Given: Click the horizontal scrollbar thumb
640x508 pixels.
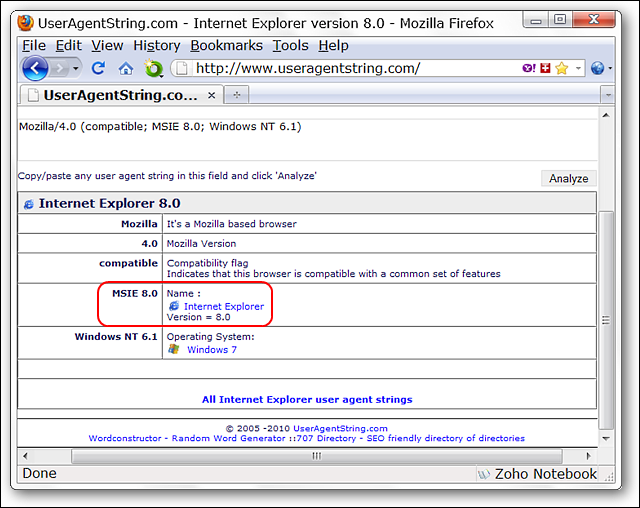Looking at the screenshot, I should coord(317,455).
